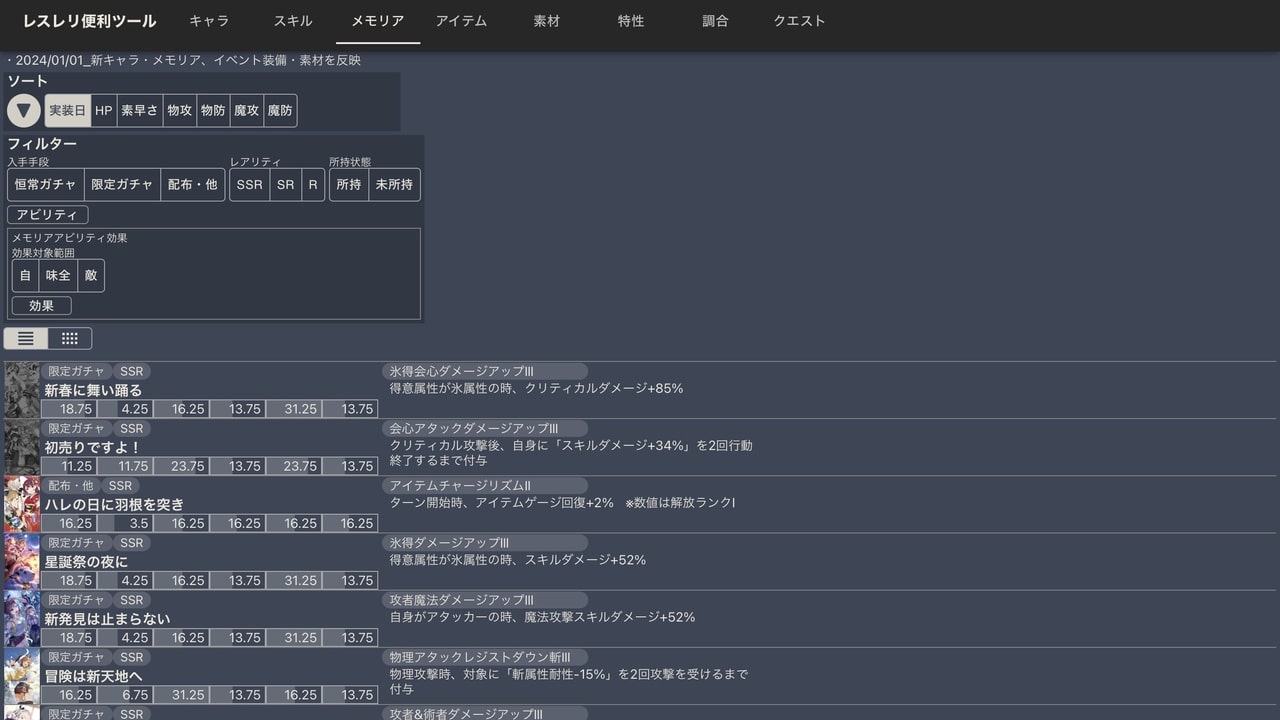Click the 2024/01/01 update notice text

click(184, 60)
